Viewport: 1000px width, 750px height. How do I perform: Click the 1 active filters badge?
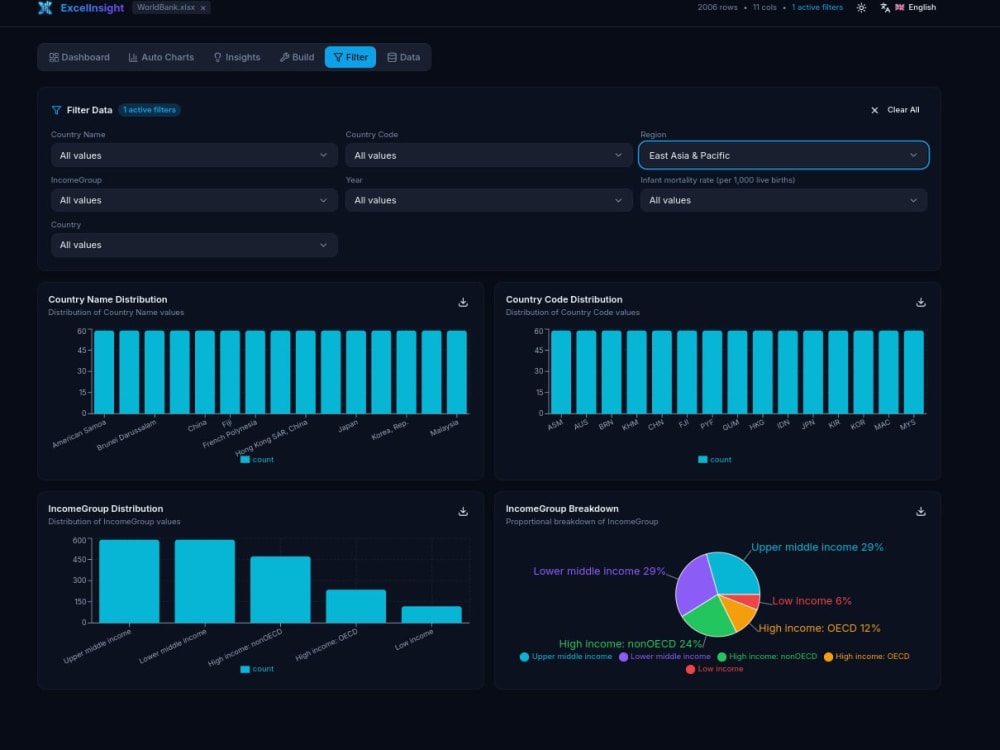pyautogui.click(x=149, y=110)
